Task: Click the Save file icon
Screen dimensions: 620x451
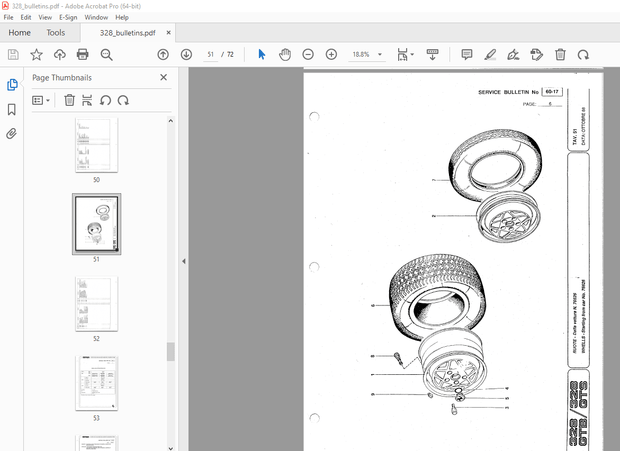Action: click(13, 55)
